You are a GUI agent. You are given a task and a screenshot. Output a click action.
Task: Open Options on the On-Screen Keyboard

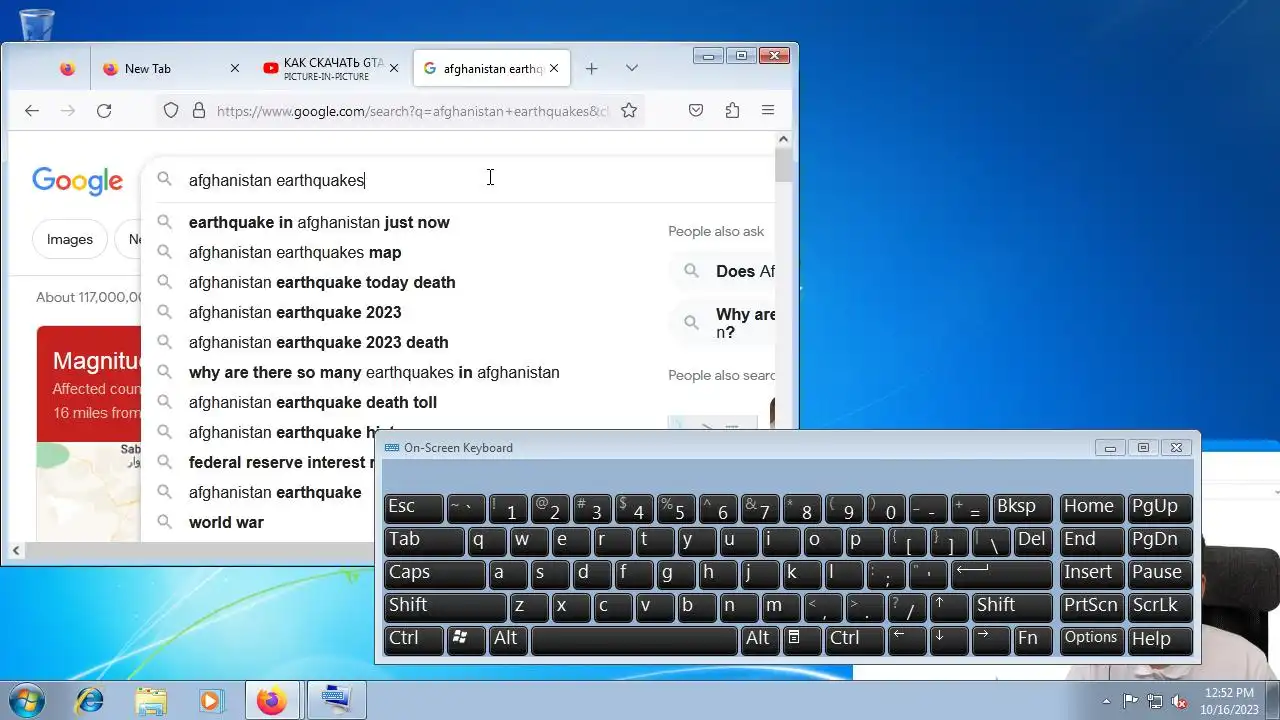pyautogui.click(x=1091, y=639)
